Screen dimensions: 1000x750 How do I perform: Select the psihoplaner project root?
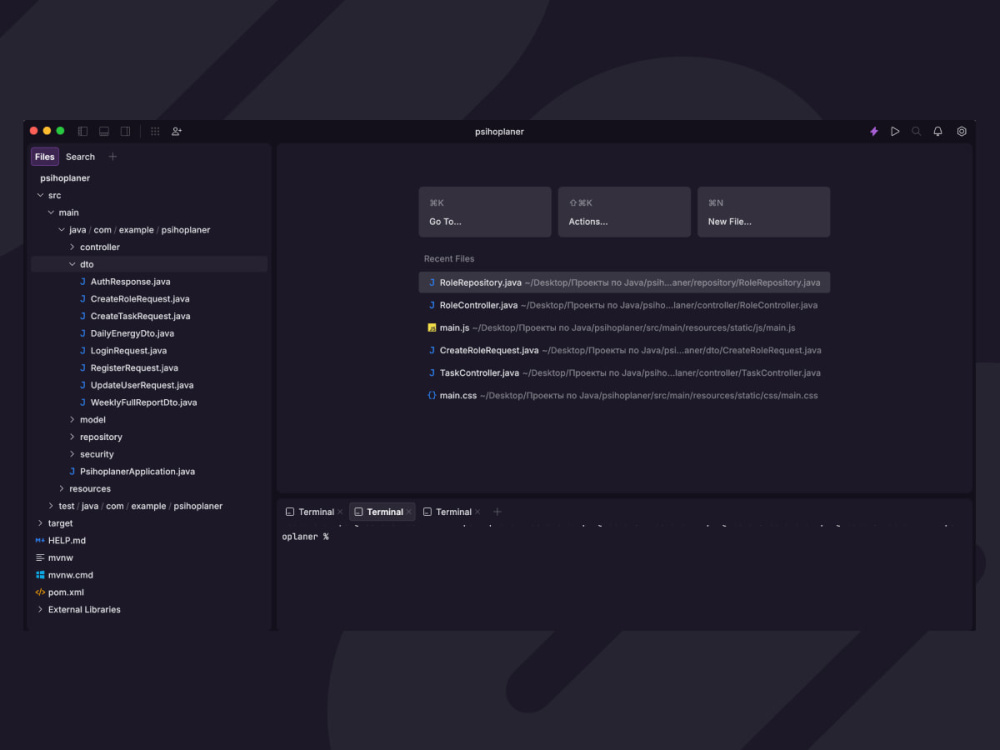click(x=65, y=178)
